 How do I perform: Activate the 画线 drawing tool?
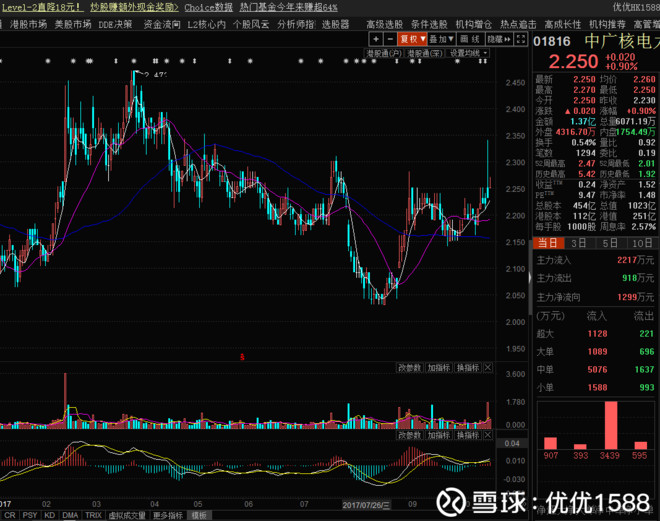click(x=470, y=39)
